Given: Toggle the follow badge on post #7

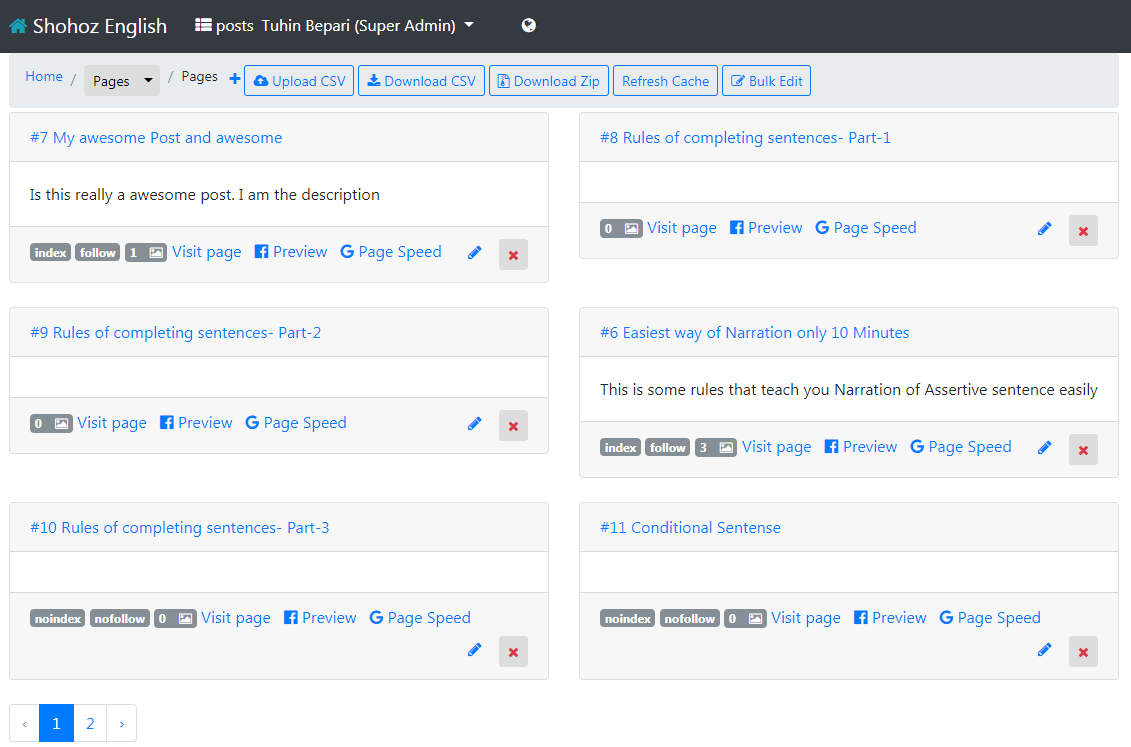Looking at the screenshot, I should [x=97, y=252].
